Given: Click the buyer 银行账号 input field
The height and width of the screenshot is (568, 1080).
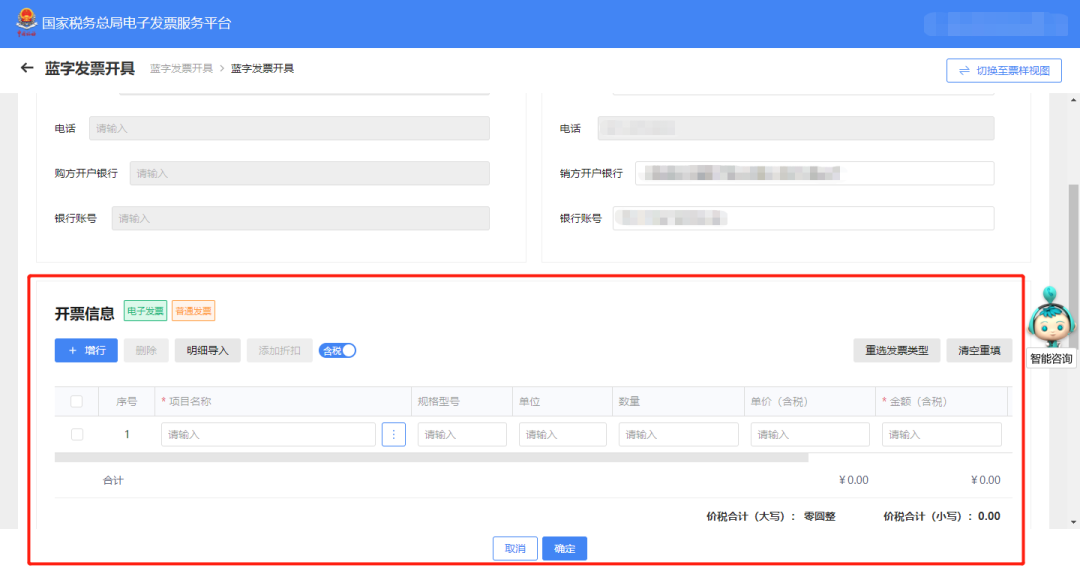Looking at the screenshot, I should point(301,218).
